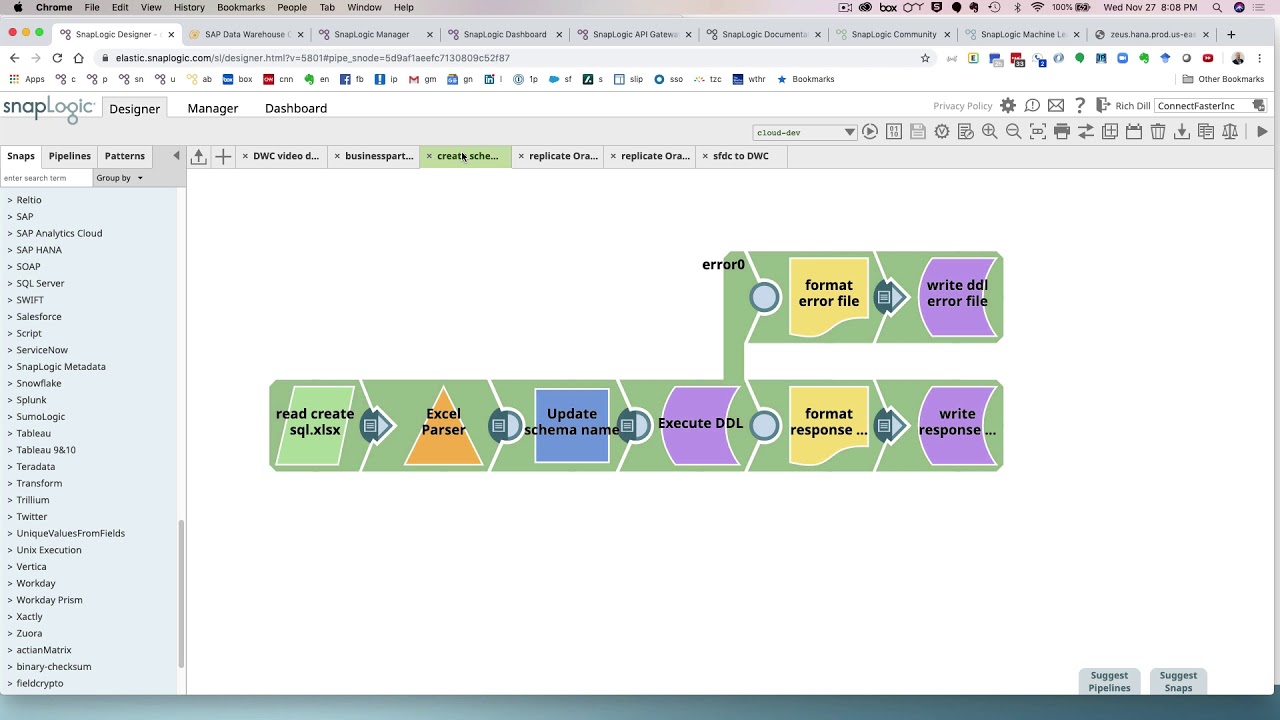Image resolution: width=1280 pixels, height=720 pixels.
Task: Open the edit pipeline properties icon
Action: (966, 132)
